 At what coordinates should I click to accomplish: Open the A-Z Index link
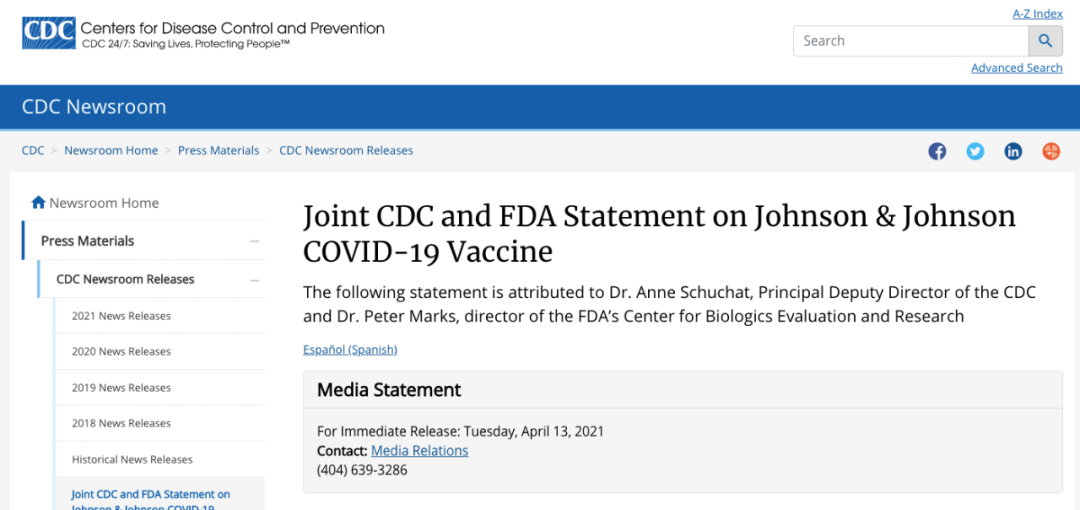tap(1037, 14)
